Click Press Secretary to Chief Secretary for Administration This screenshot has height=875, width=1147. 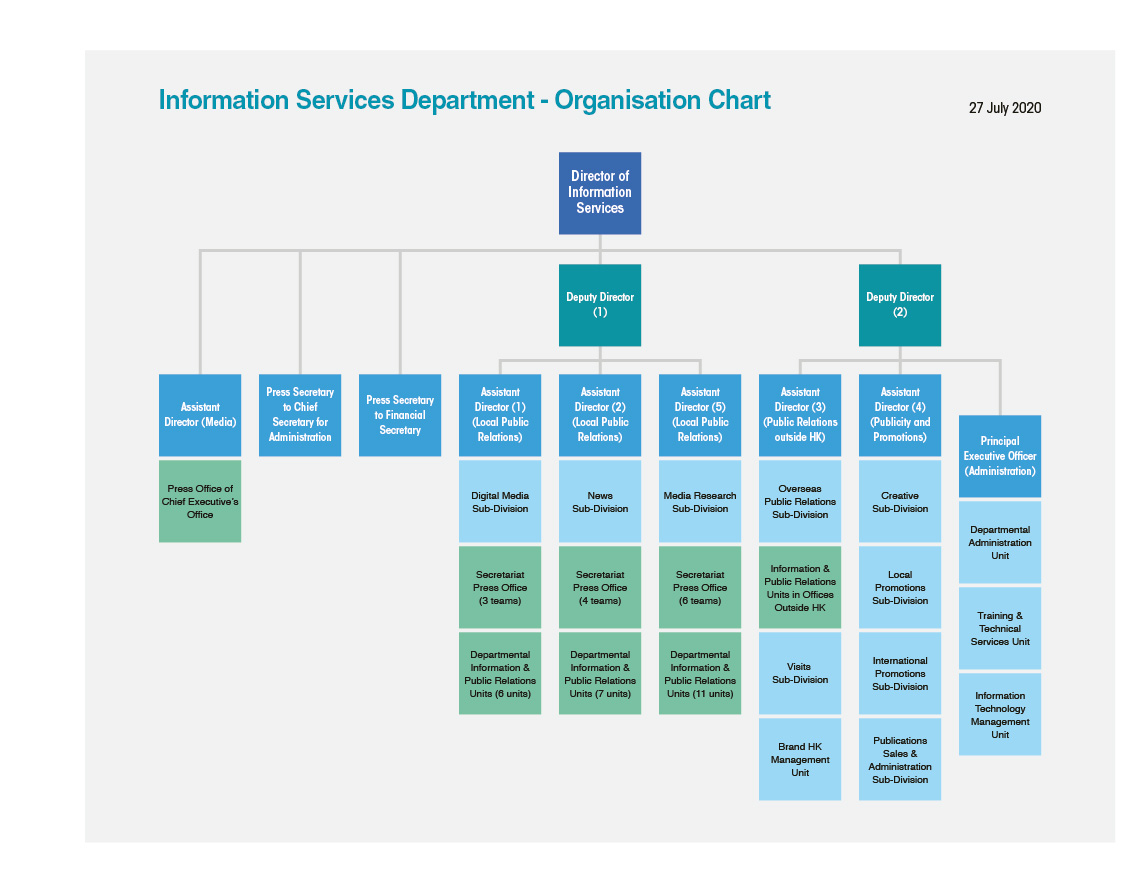click(x=299, y=414)
